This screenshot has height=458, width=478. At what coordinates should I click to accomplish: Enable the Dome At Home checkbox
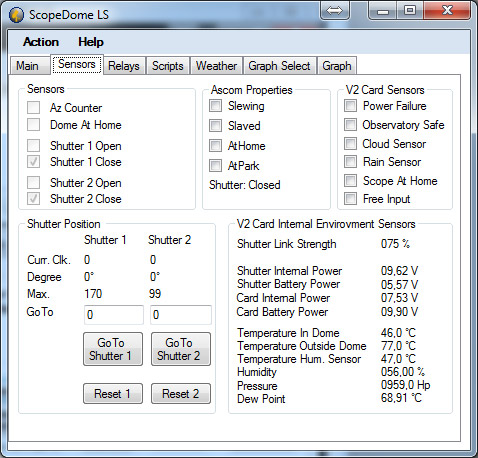[33, 125]
